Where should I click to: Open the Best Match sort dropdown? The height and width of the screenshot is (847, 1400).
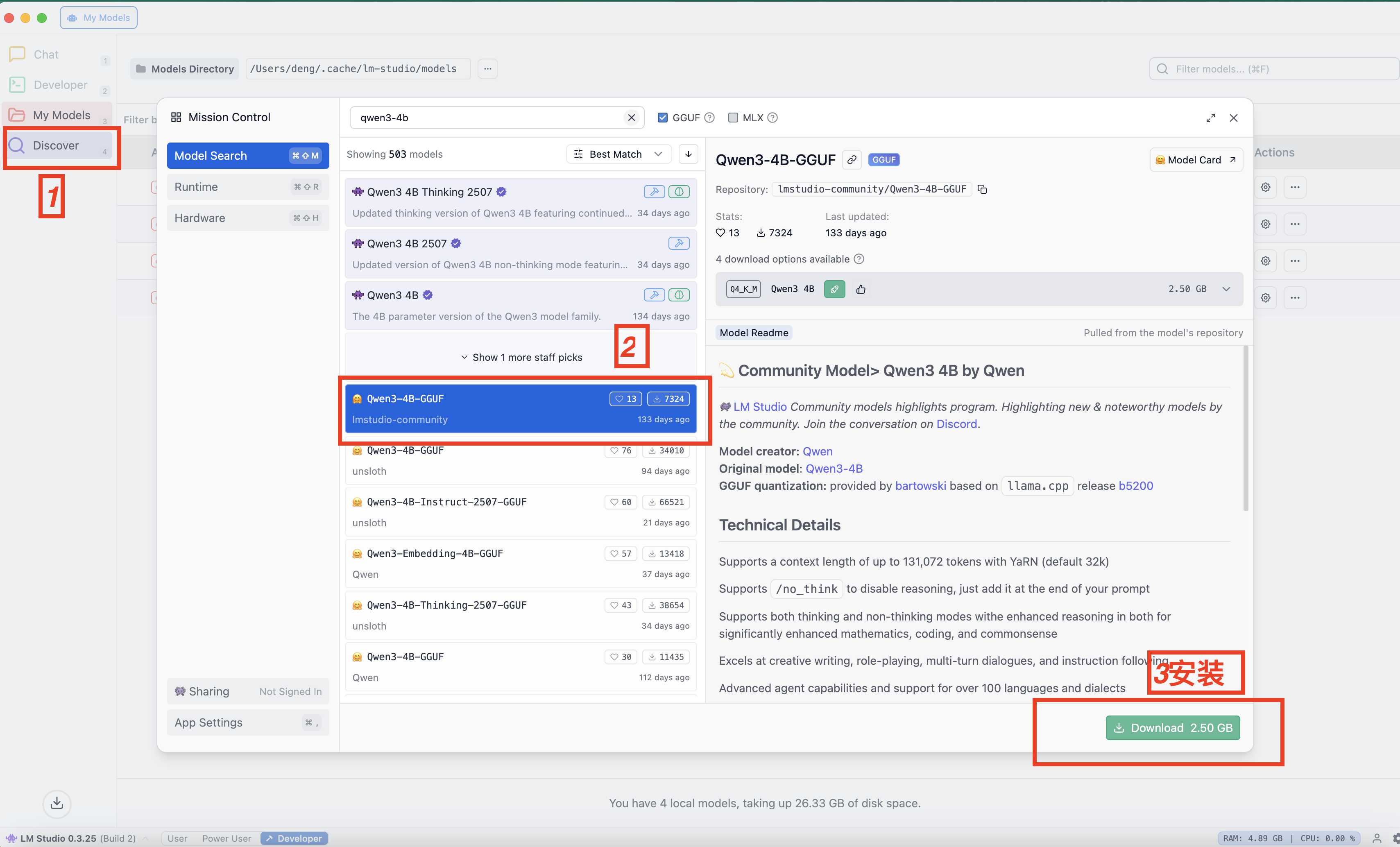[x=618, y=154]
